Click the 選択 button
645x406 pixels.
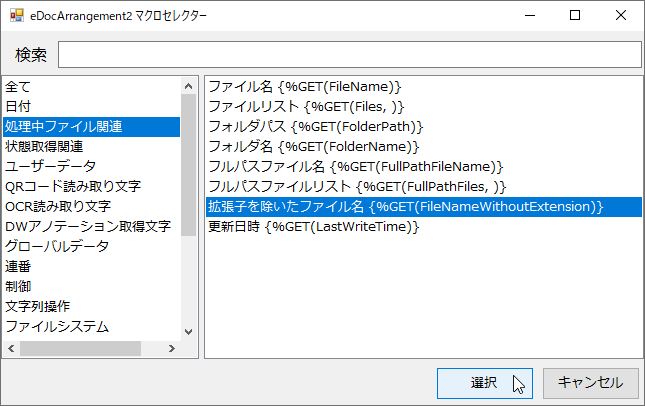(x=485, y=383)
